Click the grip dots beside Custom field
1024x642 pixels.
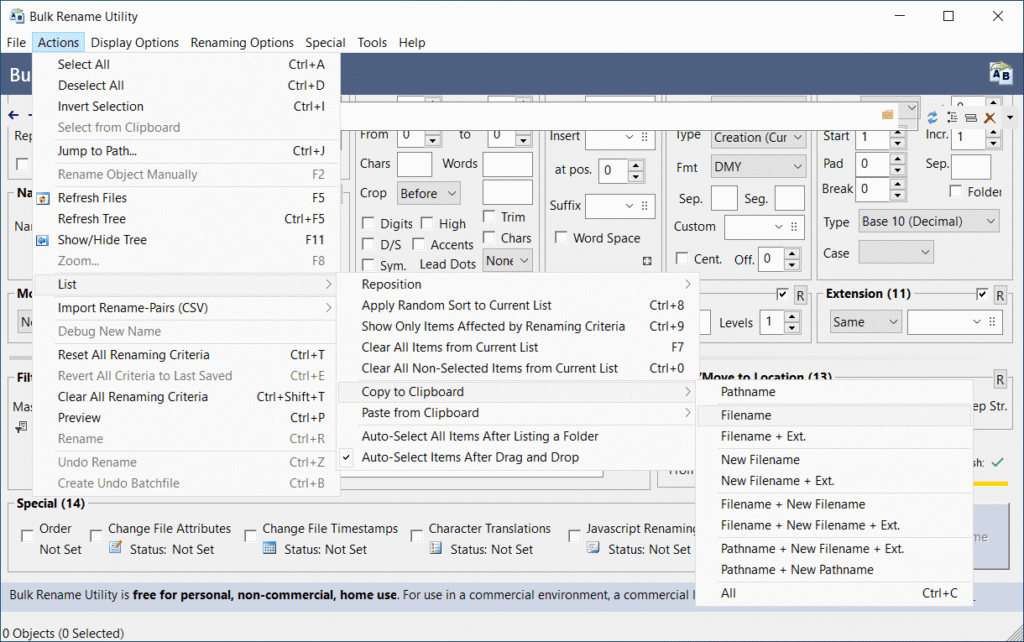point(794,227)
